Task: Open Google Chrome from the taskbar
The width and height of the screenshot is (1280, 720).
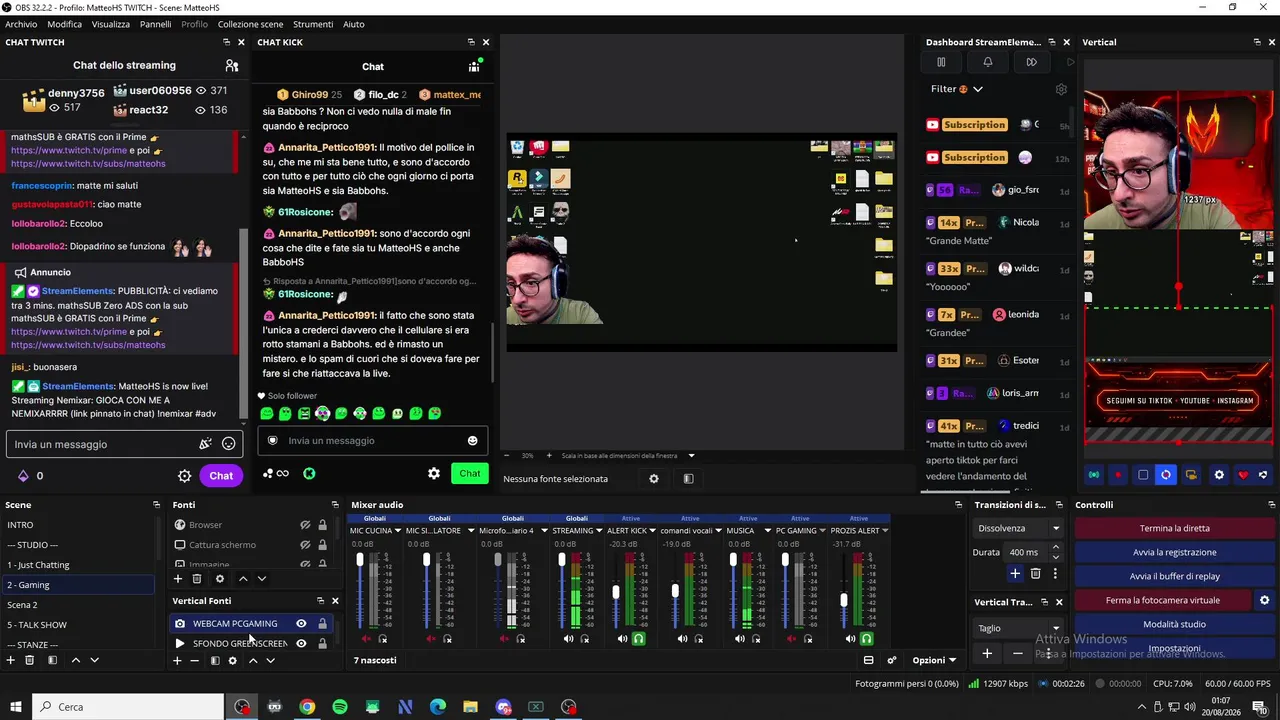Action: click(307, 707)
